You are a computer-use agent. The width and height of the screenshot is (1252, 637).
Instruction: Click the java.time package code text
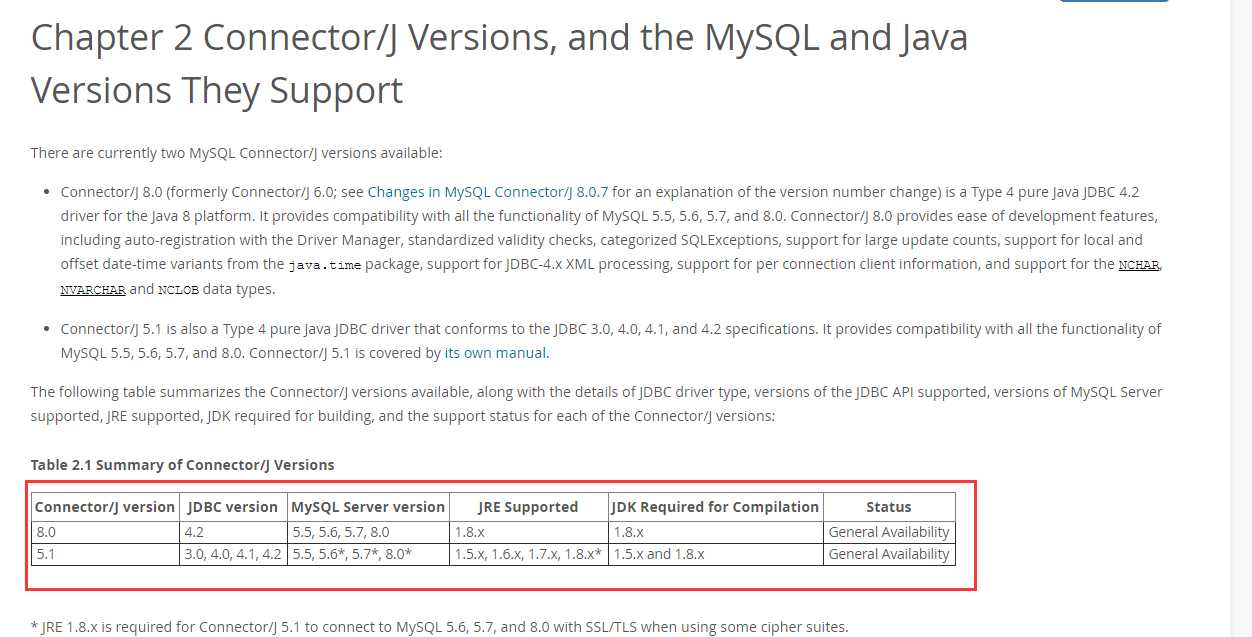pos(325,265)
